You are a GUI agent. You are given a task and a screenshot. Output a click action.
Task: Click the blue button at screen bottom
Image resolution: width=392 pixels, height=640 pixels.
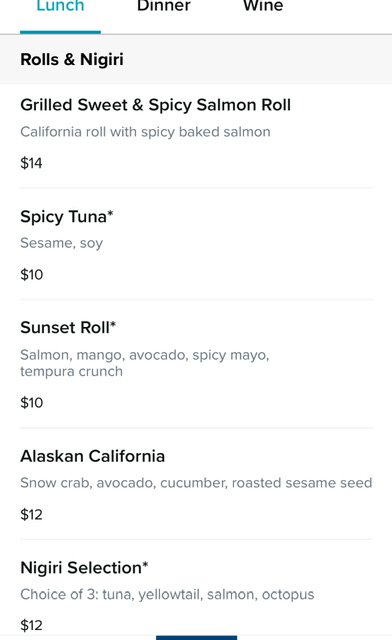(x=196, y=638)
